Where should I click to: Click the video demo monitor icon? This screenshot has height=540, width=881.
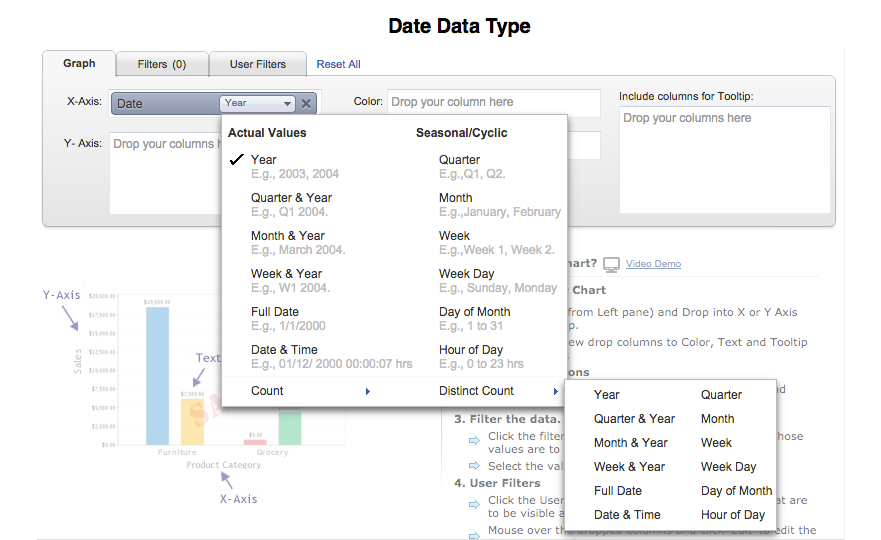(x=611, y=264)
